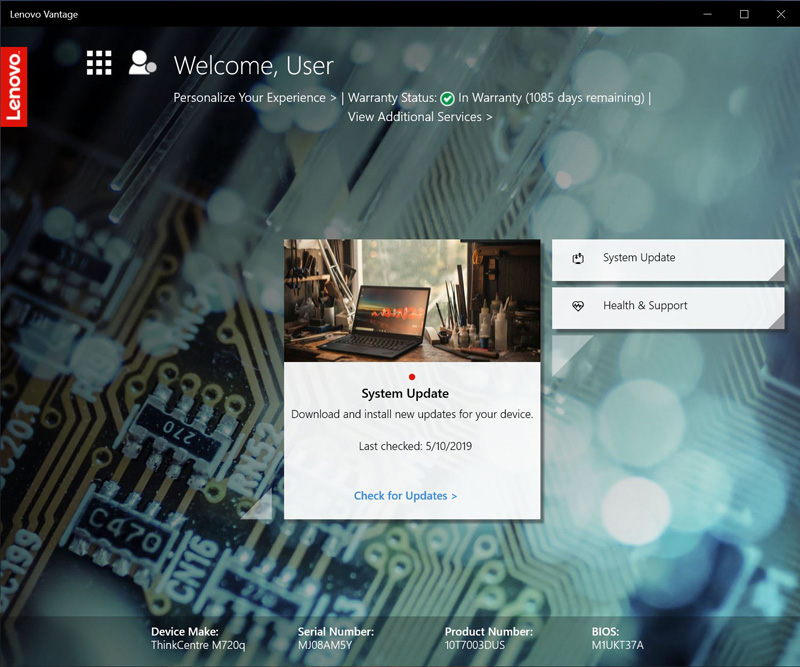800x667 pixels.
Task: Click the laptop workbench card image
Action: click(412, 301)
